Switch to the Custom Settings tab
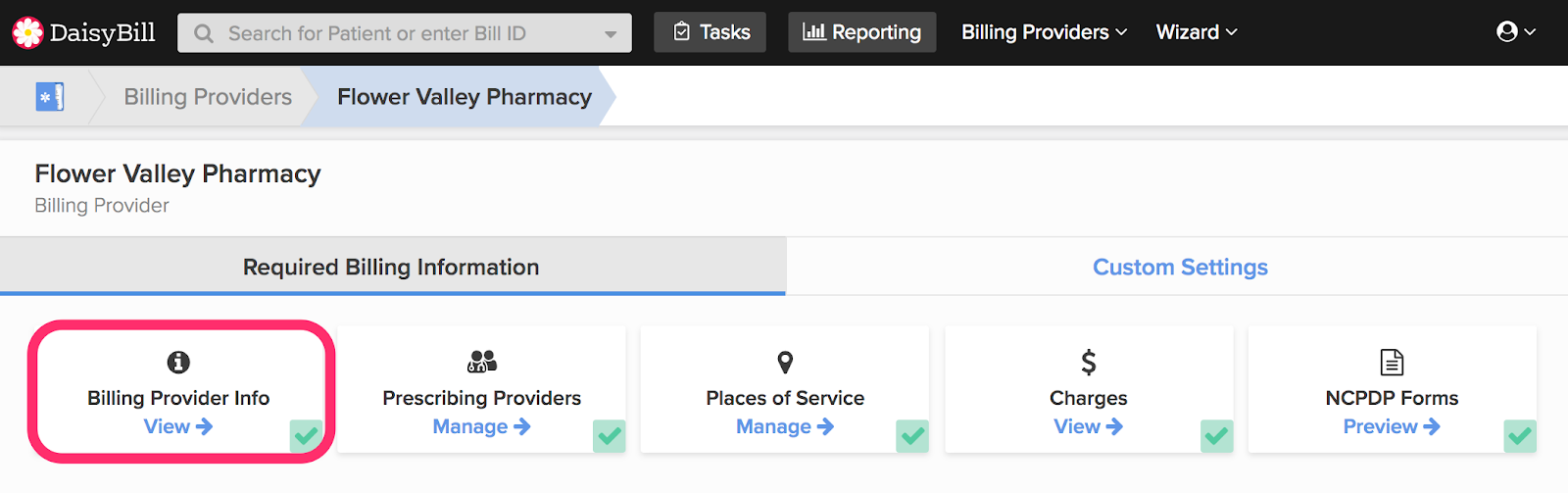 tap(1180, 267)
